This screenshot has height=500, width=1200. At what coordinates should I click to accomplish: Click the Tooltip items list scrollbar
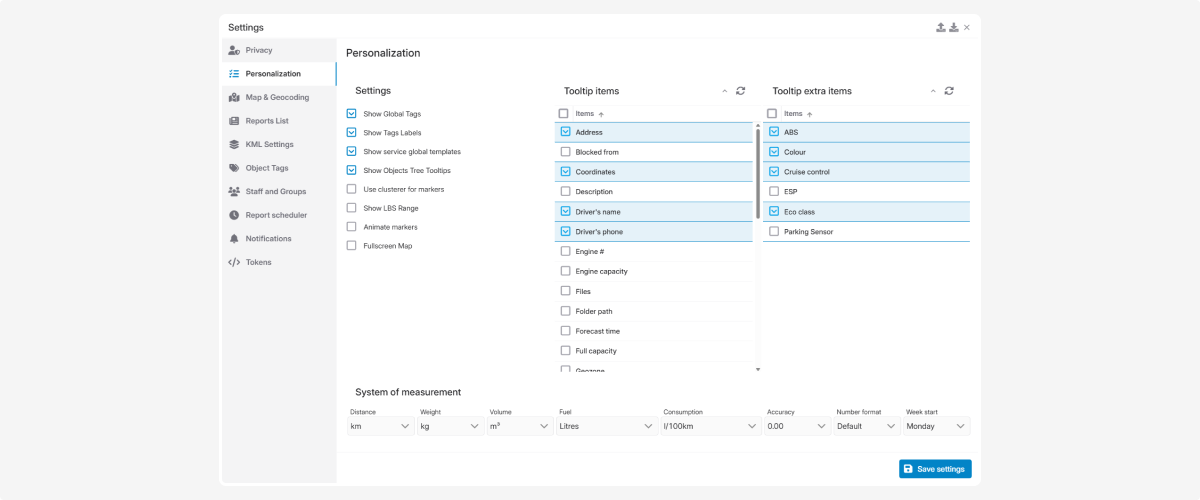click(757, 170)
